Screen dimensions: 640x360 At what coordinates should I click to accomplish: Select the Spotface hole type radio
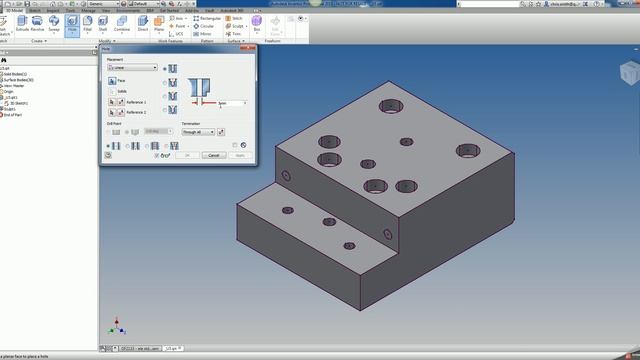point(165,96)
